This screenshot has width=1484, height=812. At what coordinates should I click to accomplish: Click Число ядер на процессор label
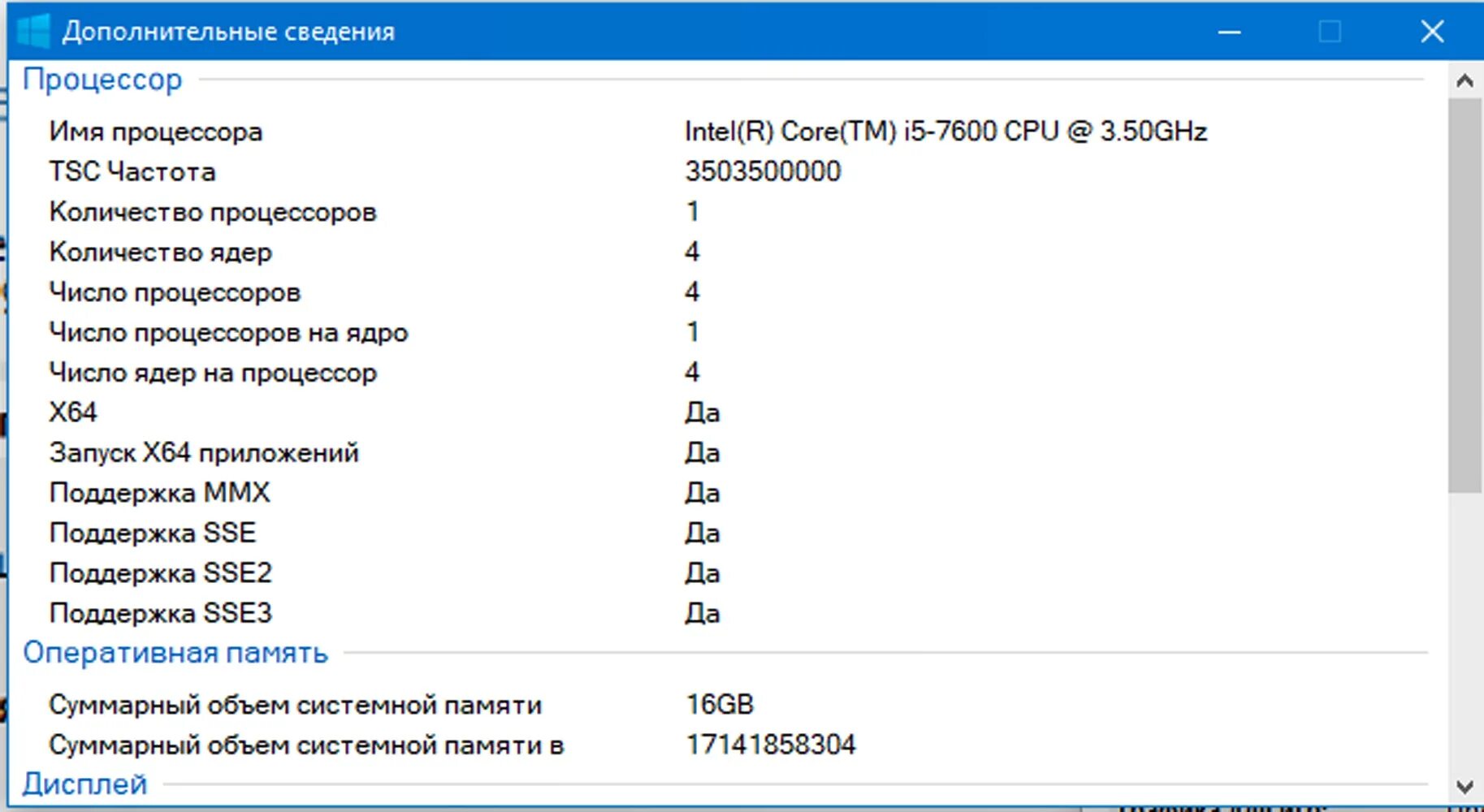[214, 373]
